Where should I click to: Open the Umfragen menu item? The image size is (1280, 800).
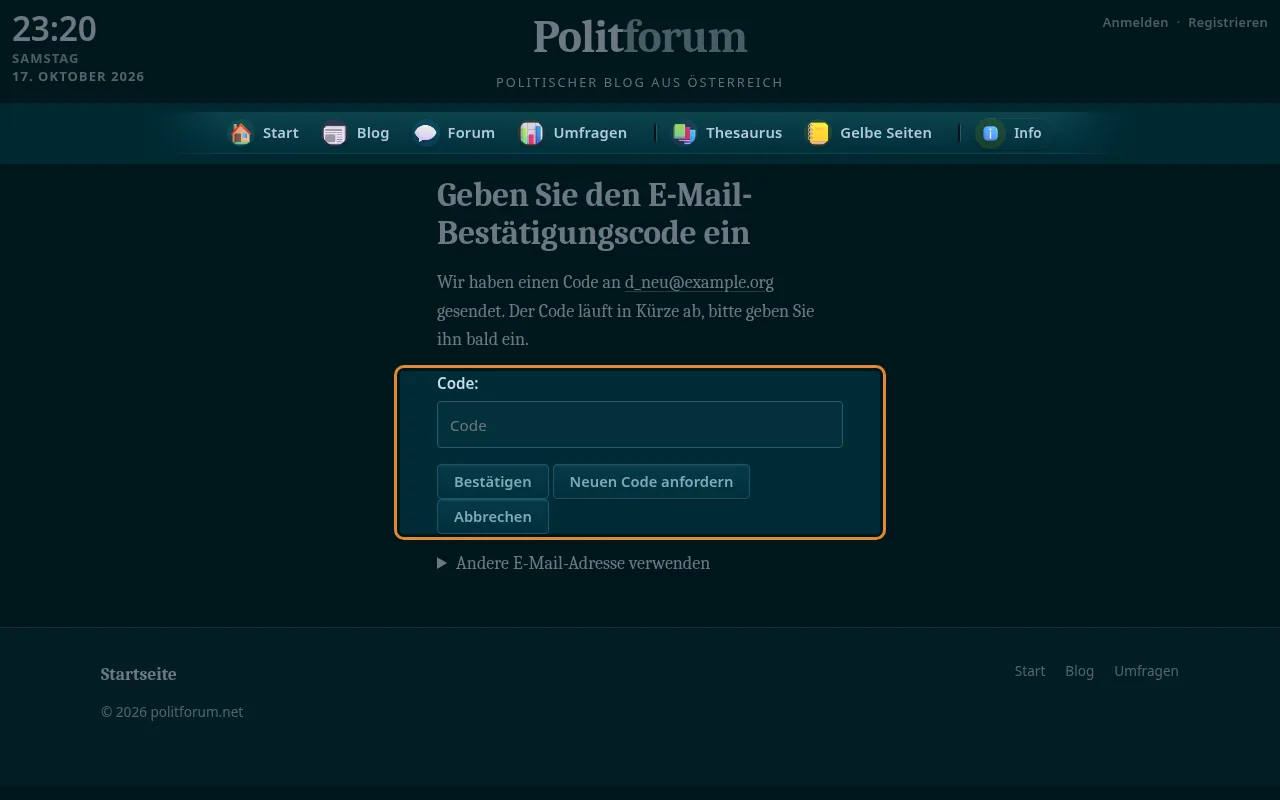pos(574,133)
